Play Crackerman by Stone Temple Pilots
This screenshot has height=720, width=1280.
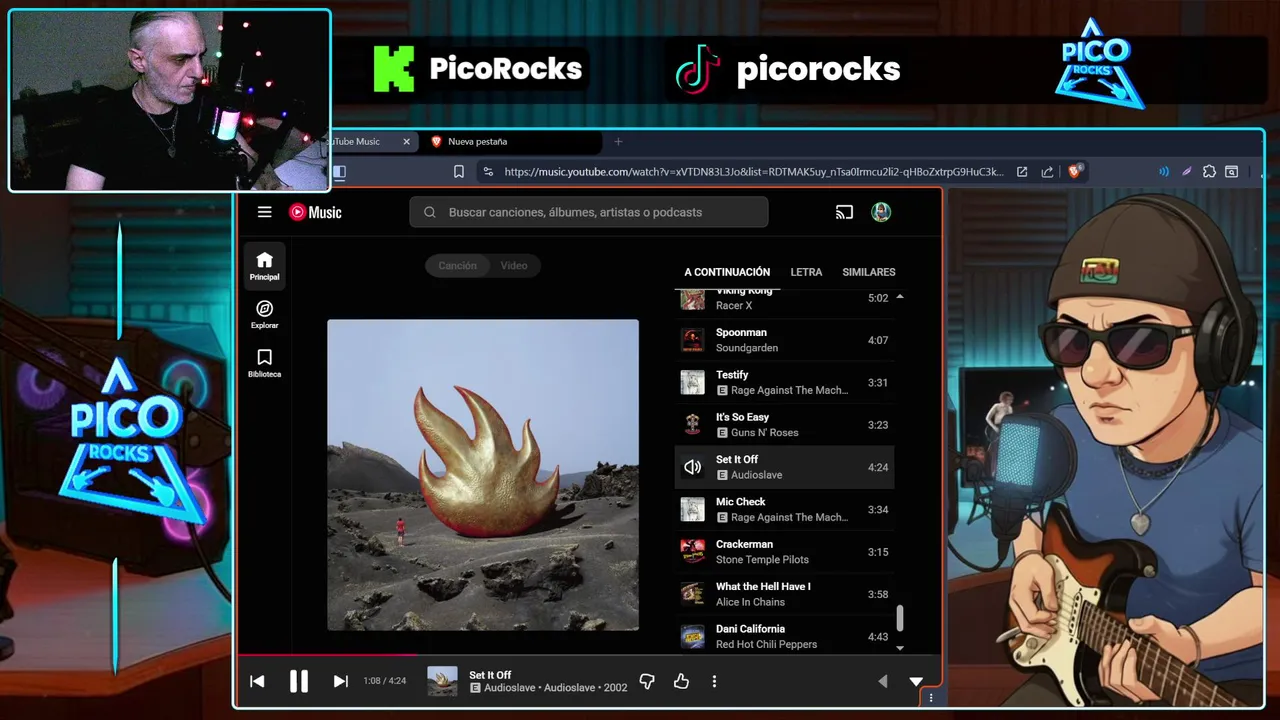[784, 552]
